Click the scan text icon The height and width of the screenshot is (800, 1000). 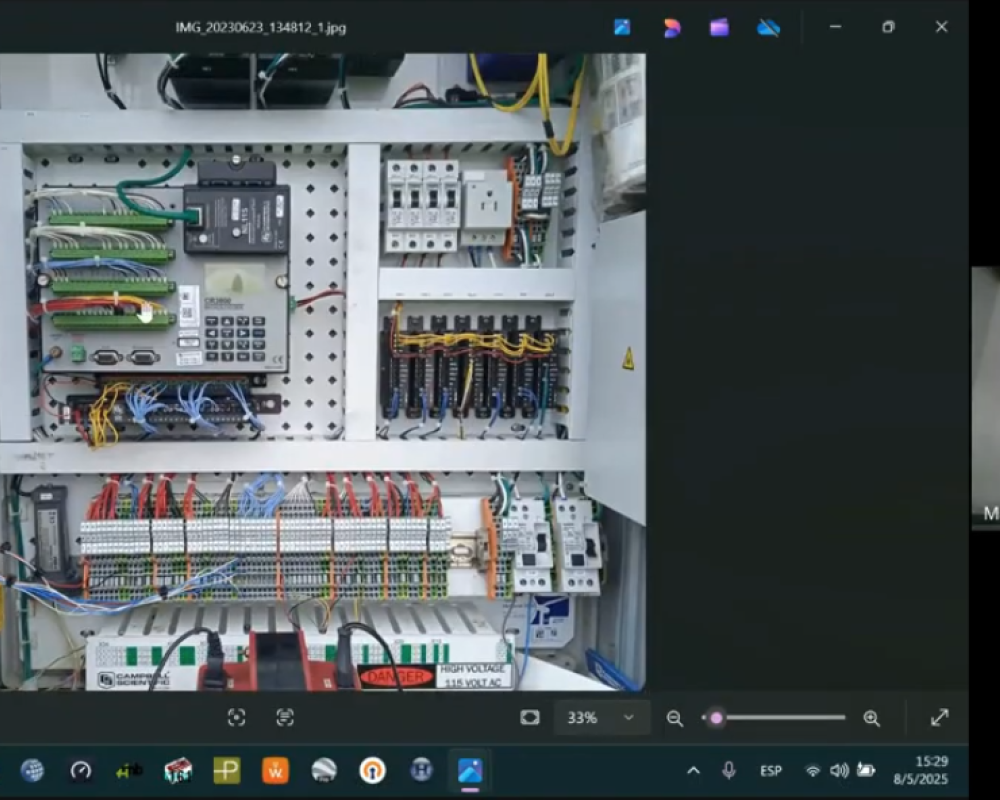[285, 717]
